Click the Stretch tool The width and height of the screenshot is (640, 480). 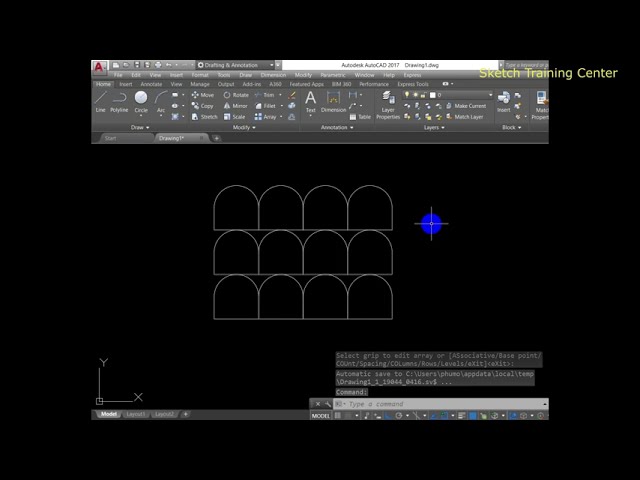tap(204, 117)
